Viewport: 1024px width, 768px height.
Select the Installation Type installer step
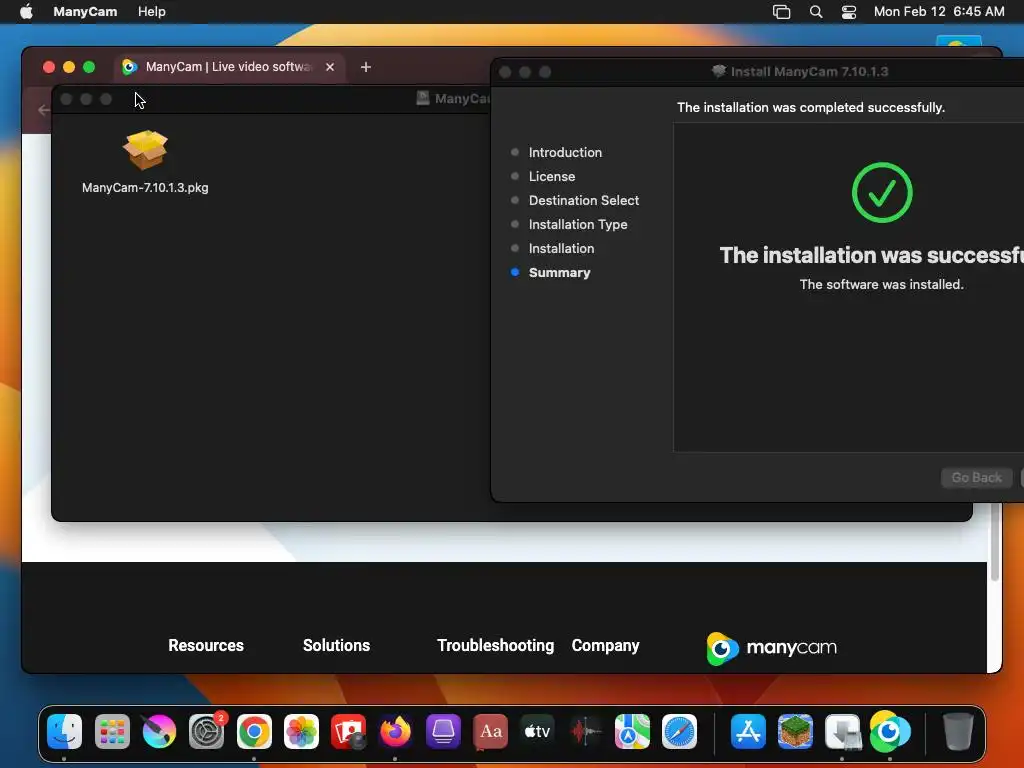point(577,225)
